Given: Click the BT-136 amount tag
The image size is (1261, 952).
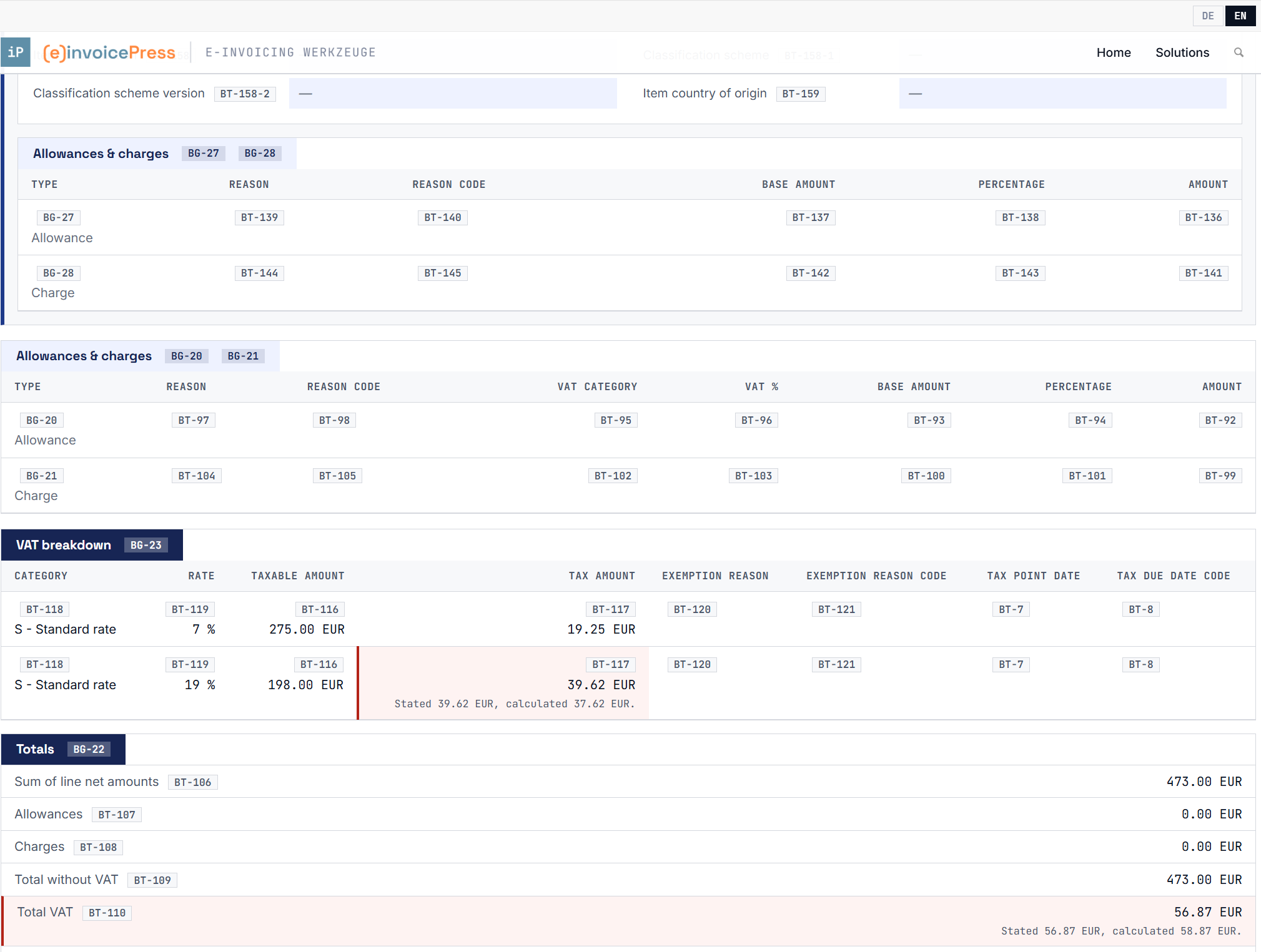Looking at the screenshot, I should [1204, 217].
